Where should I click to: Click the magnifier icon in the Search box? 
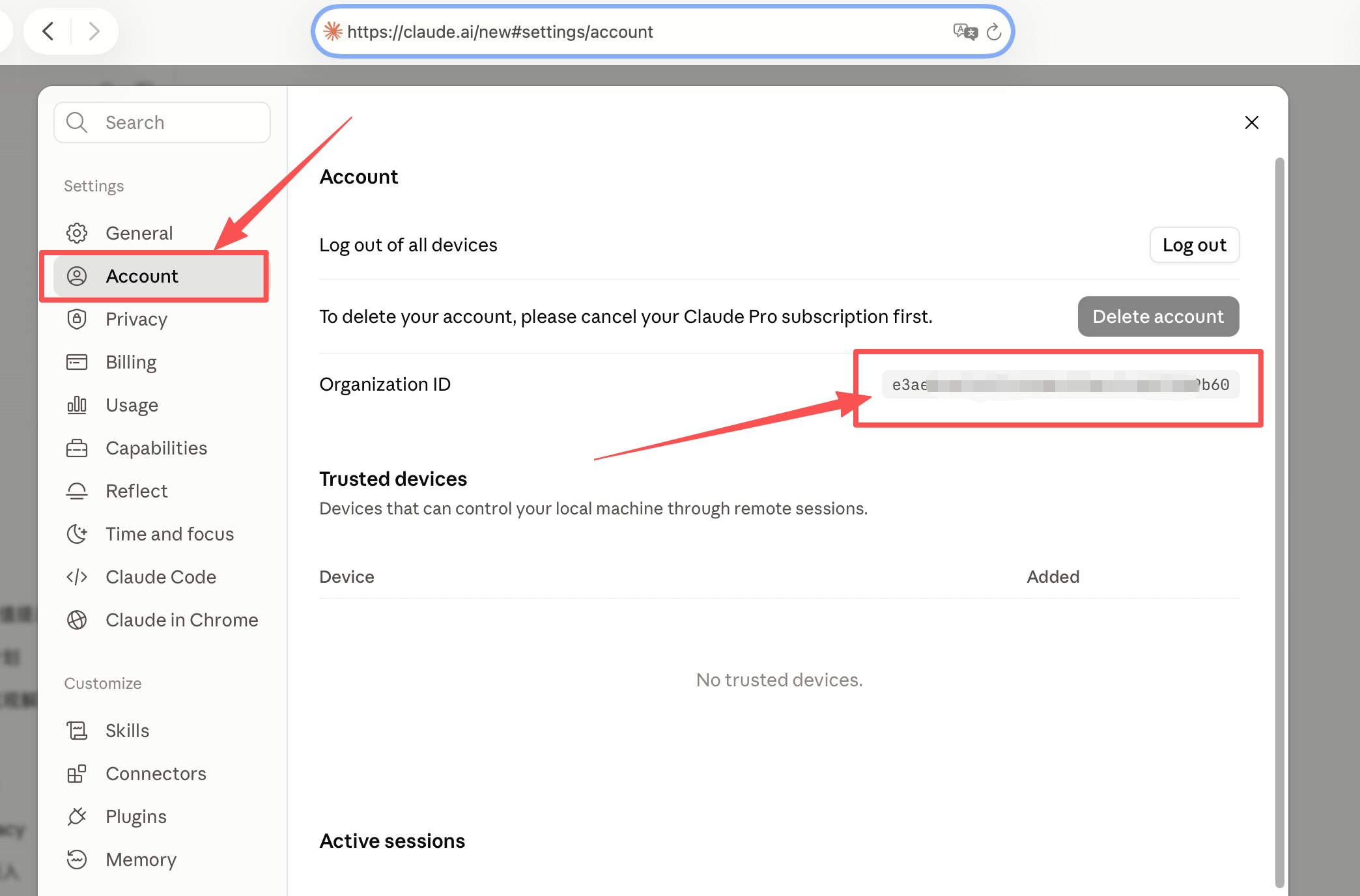pyautogui.click(x=77, y=122)
